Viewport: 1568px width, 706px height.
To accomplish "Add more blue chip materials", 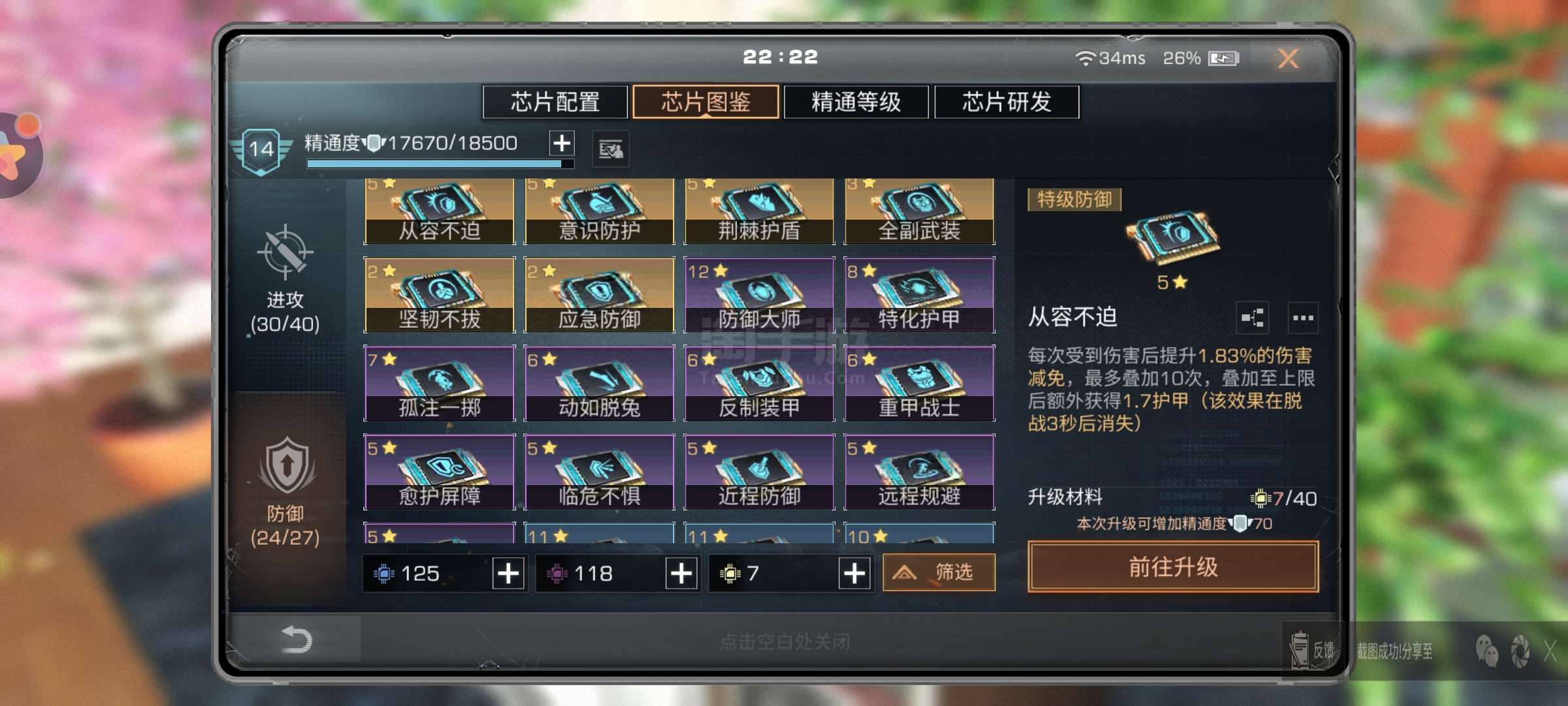I will point(508,573).
